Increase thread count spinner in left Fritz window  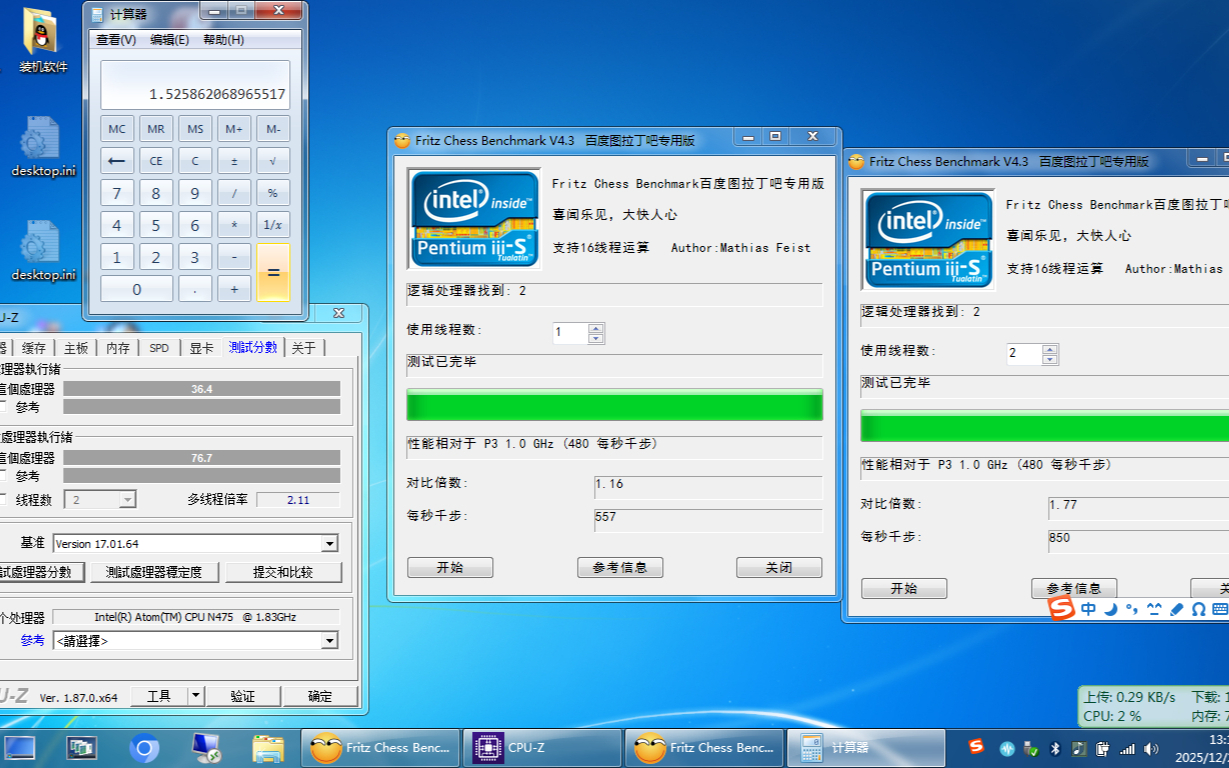[x=596, y=328]
